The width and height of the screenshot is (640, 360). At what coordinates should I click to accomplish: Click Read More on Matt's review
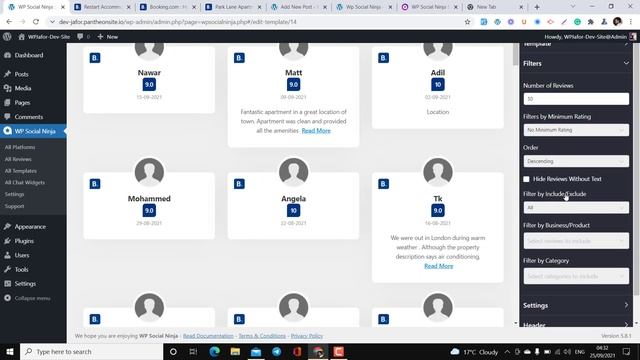pyautogui.click(x=316, y=131)
